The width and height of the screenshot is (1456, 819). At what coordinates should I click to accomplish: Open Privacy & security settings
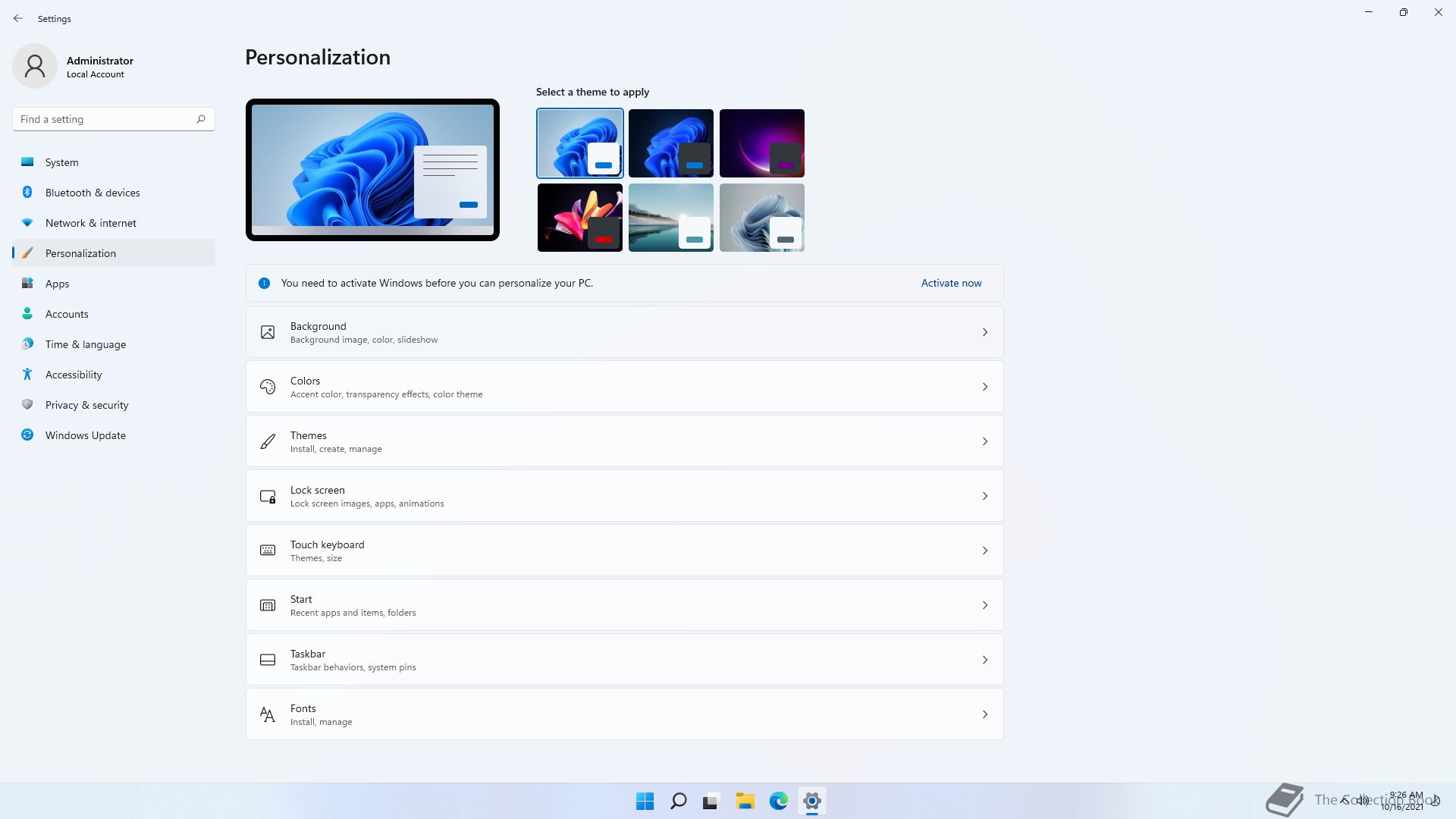114,405
